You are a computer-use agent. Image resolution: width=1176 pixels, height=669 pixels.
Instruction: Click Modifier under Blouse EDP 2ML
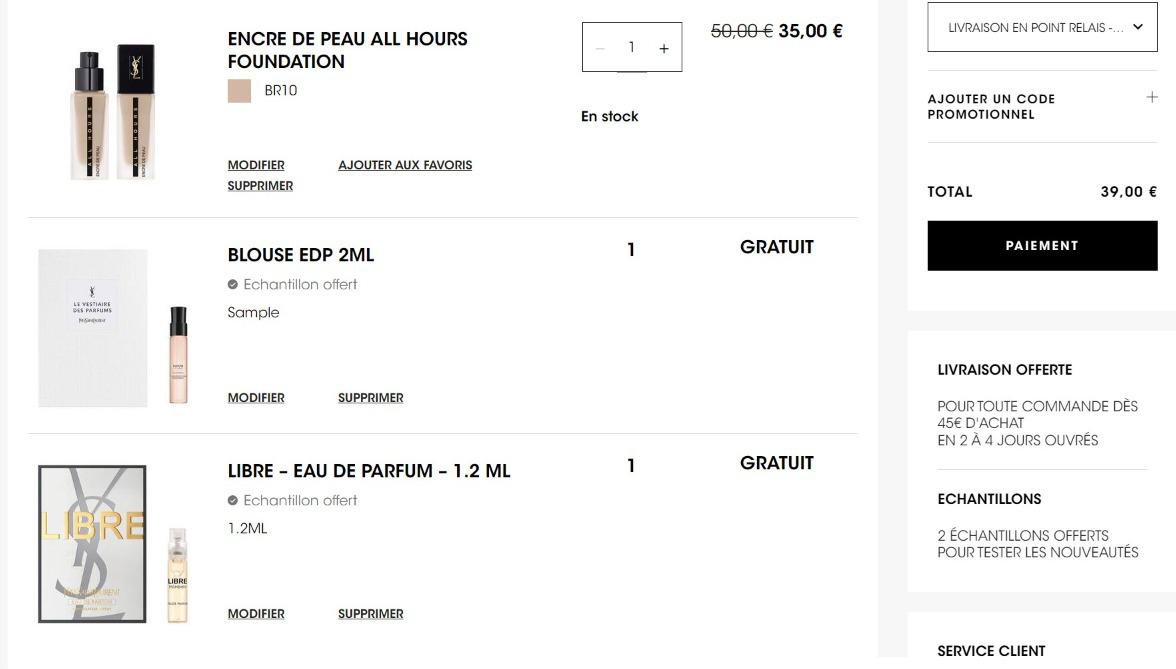pyautogui.click(x=256, y=398)
